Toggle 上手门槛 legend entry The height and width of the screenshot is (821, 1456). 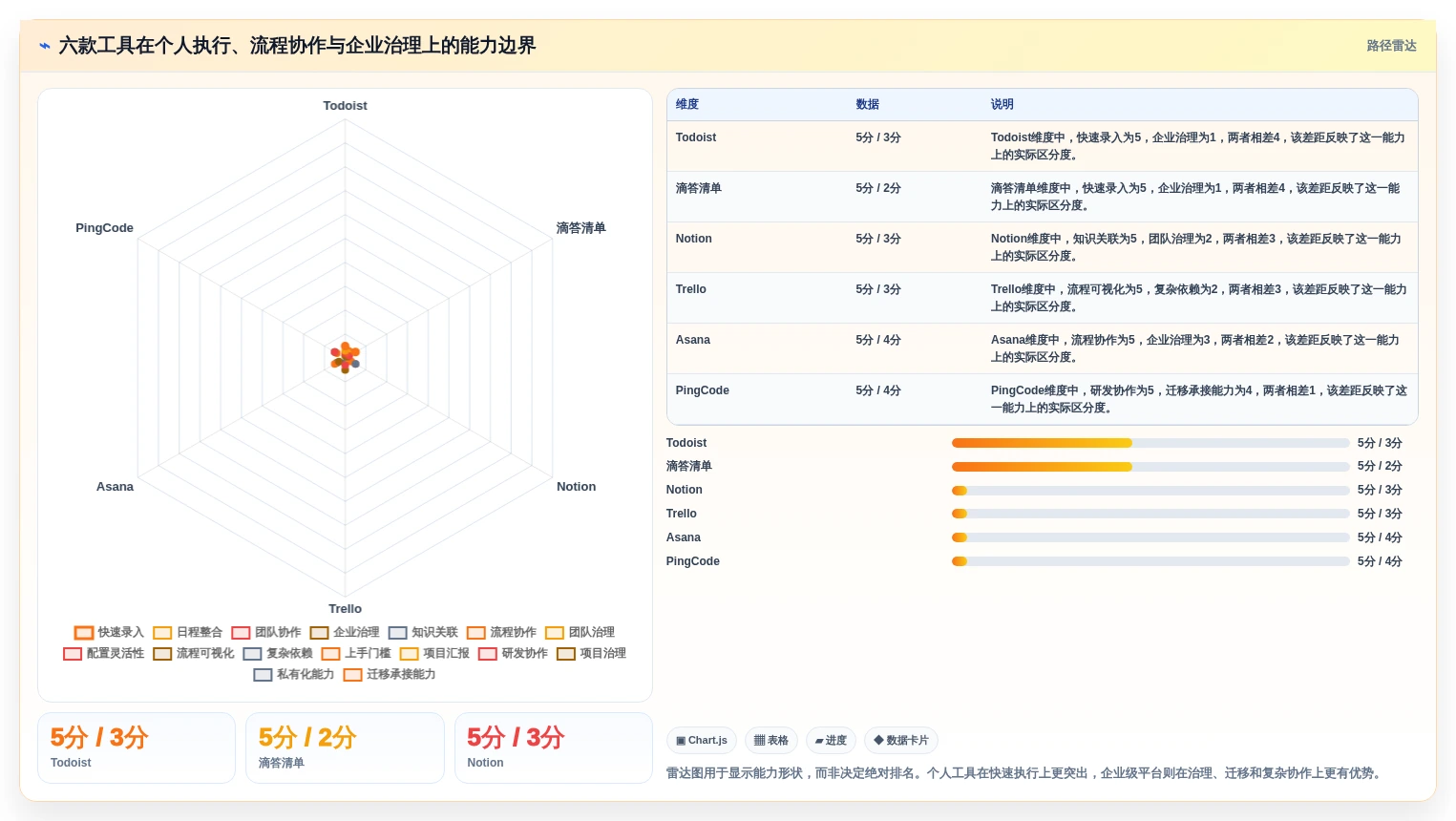point(356,654)
